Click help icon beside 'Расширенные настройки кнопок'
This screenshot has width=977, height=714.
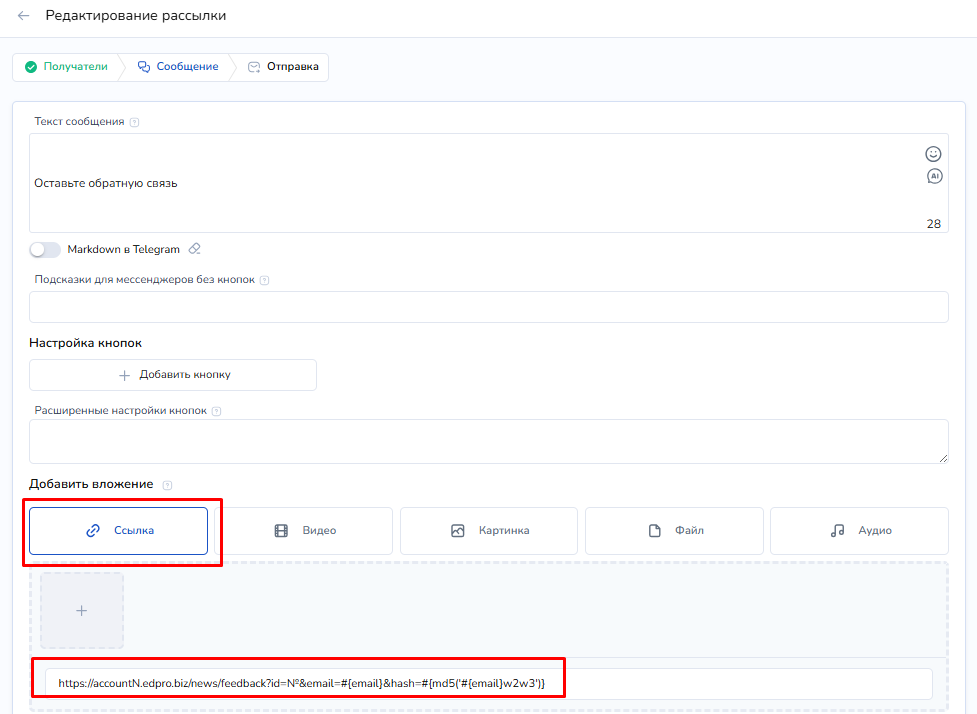[217, 411]
